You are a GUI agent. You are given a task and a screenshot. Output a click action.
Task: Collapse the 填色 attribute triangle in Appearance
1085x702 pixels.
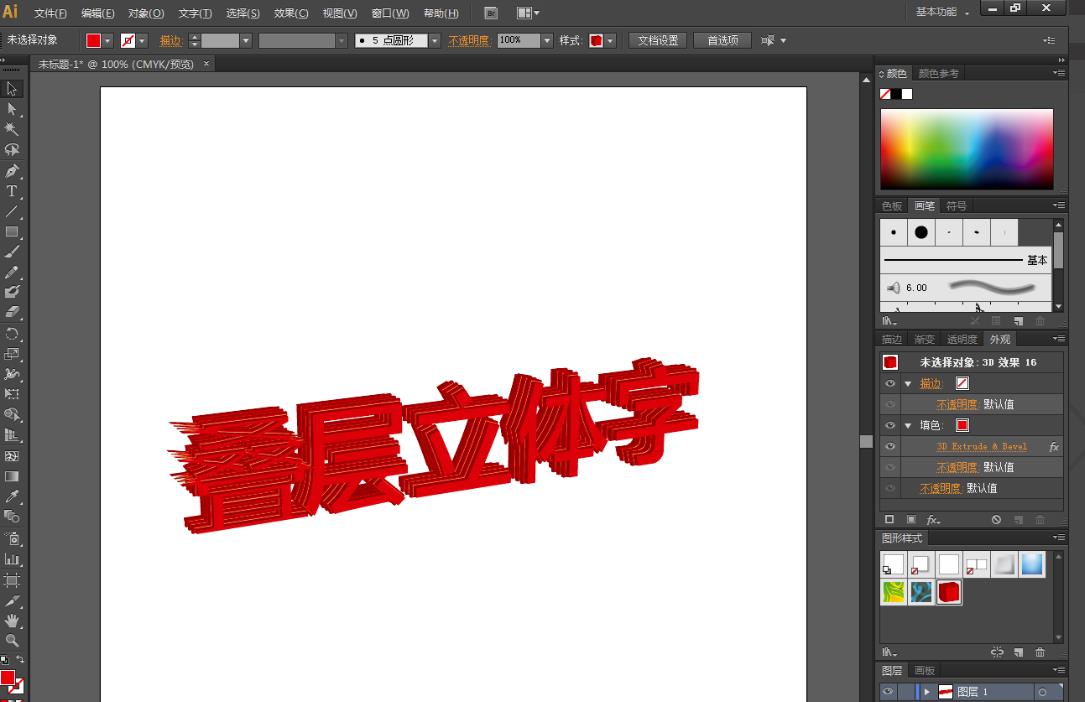pos(908,425)
